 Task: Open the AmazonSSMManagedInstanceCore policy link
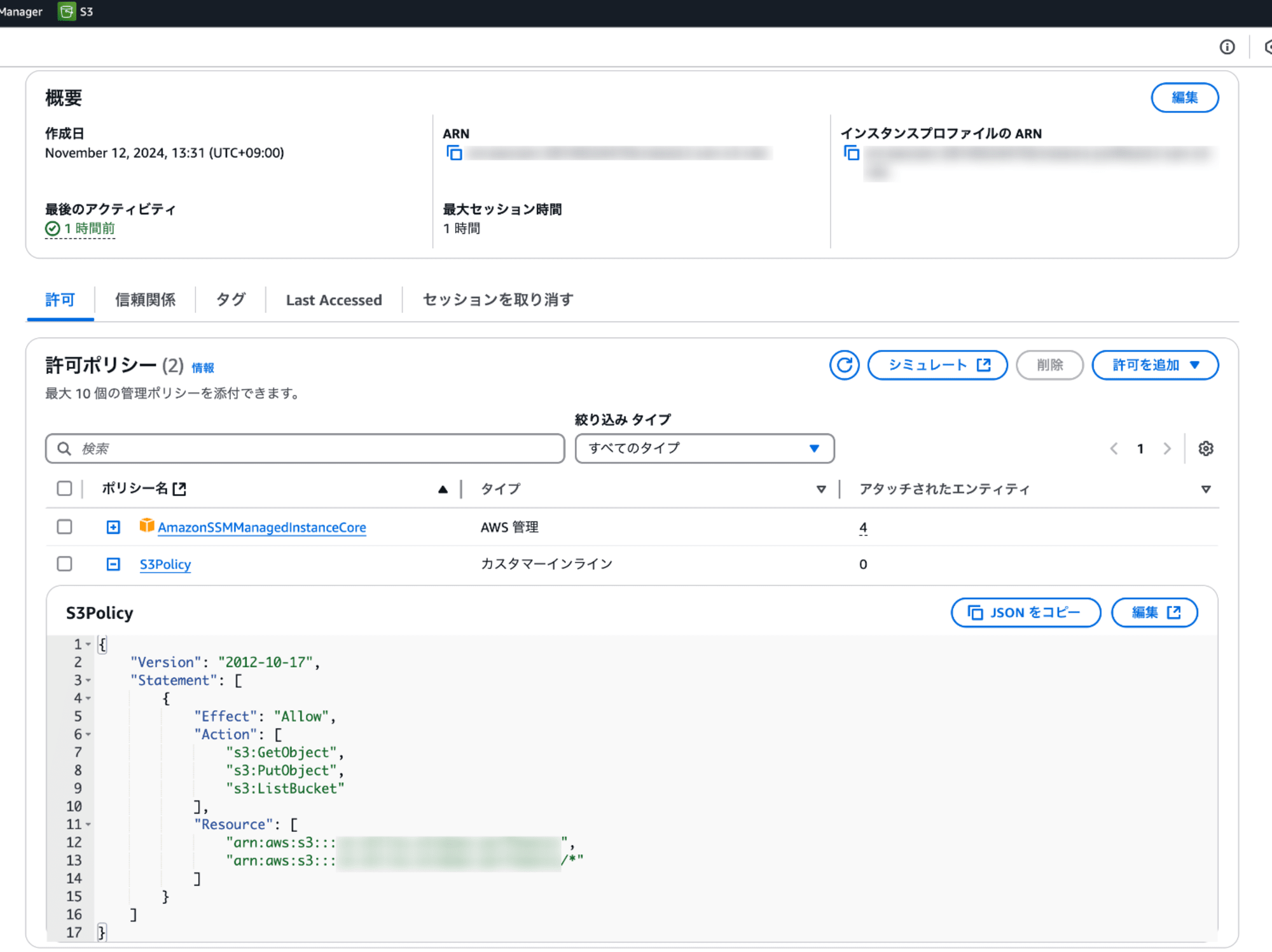(x=262, y=527)
